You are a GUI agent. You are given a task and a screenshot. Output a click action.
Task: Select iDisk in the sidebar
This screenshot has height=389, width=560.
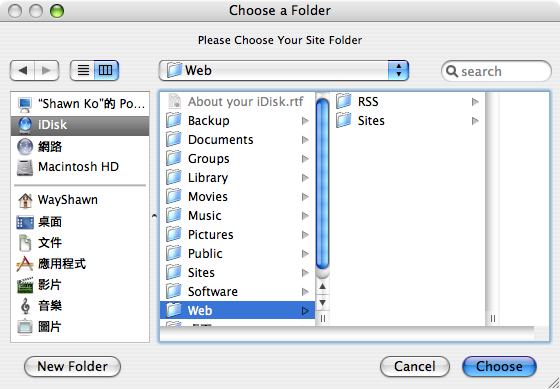[80, 125]
